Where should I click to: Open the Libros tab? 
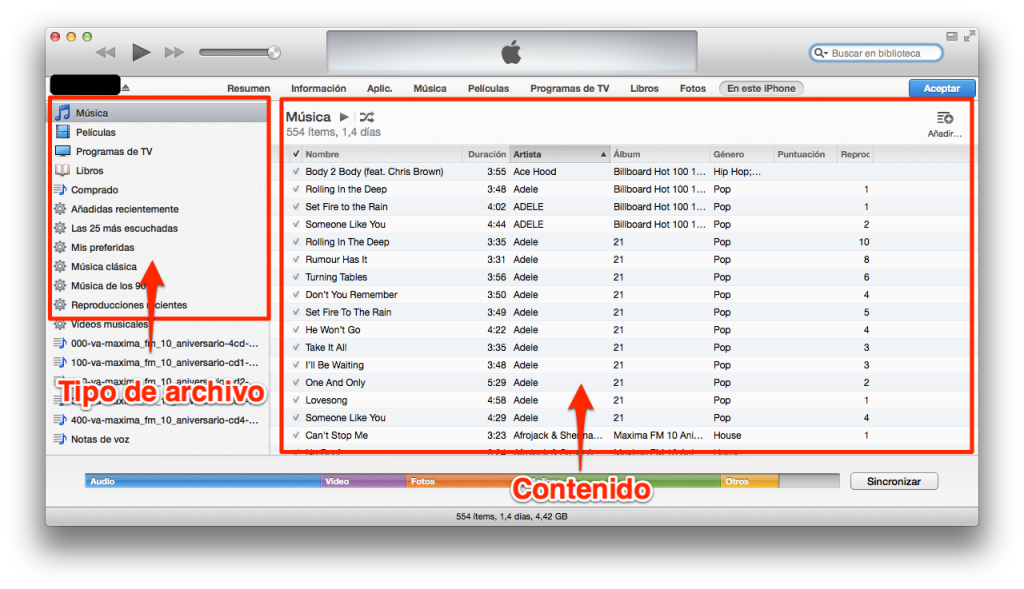pyautogui.click(x=645, y=88)
